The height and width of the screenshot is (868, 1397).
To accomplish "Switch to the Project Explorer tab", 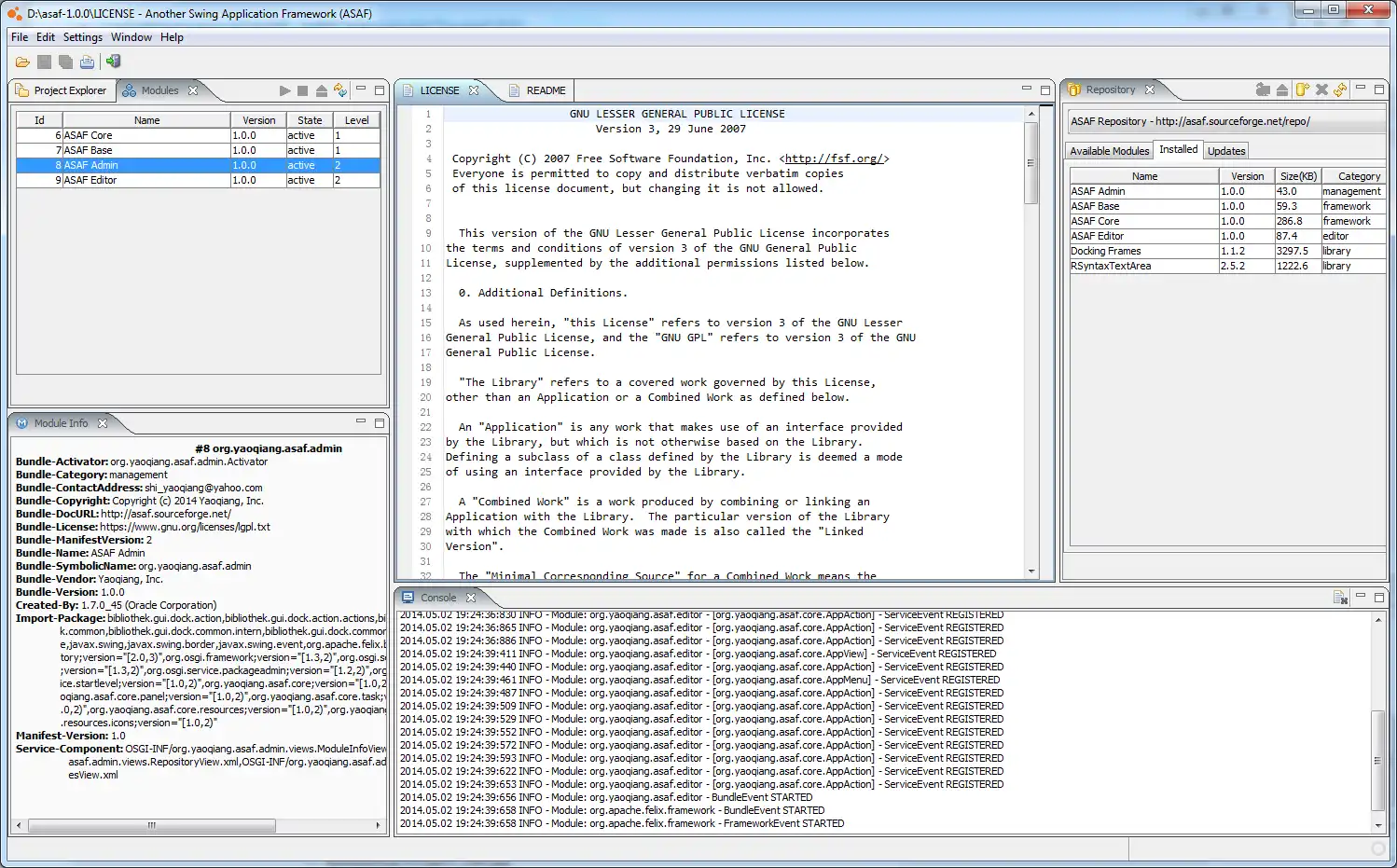I will pos(62,90).
